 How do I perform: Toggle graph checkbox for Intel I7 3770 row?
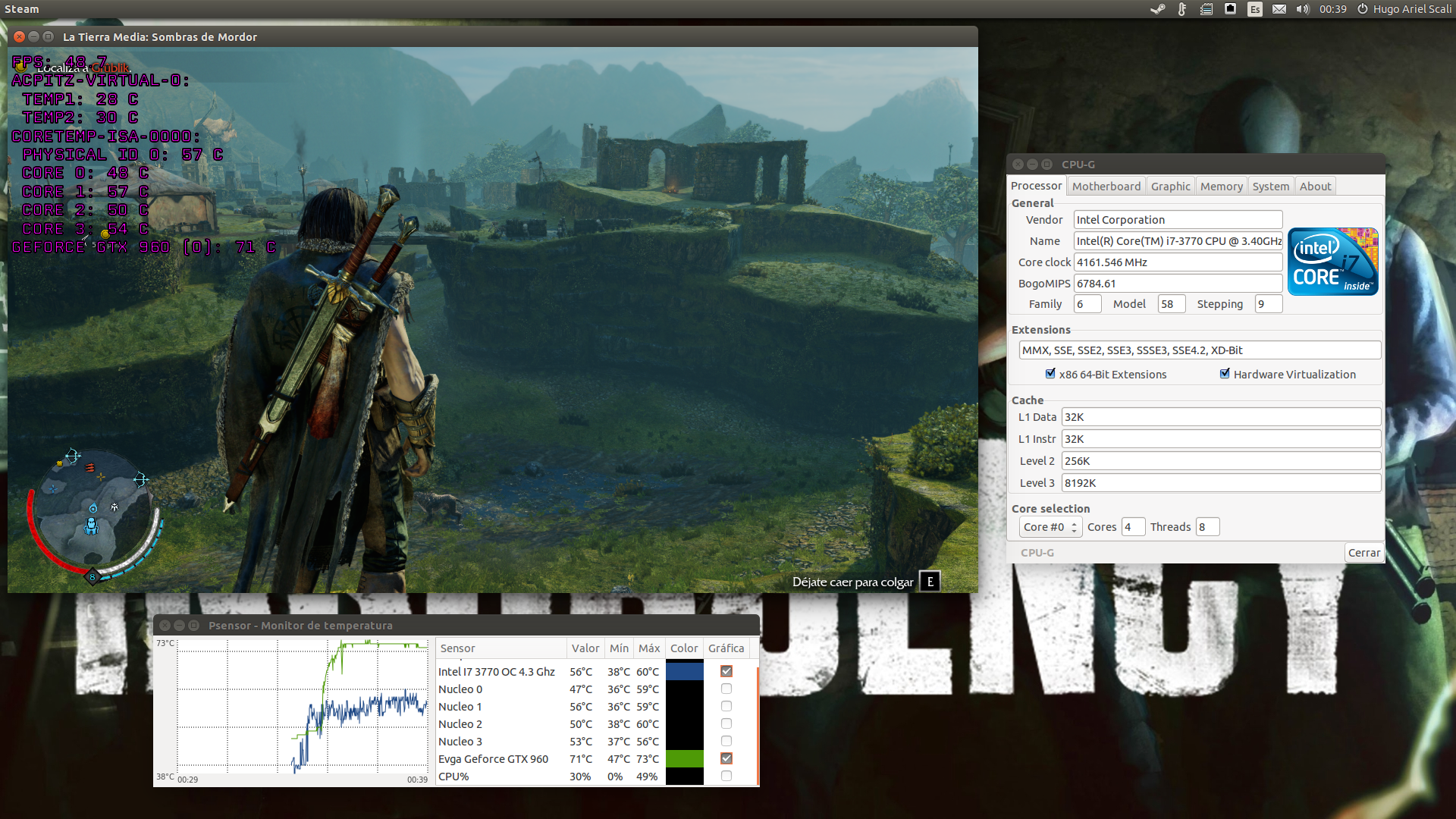point(726,671)
